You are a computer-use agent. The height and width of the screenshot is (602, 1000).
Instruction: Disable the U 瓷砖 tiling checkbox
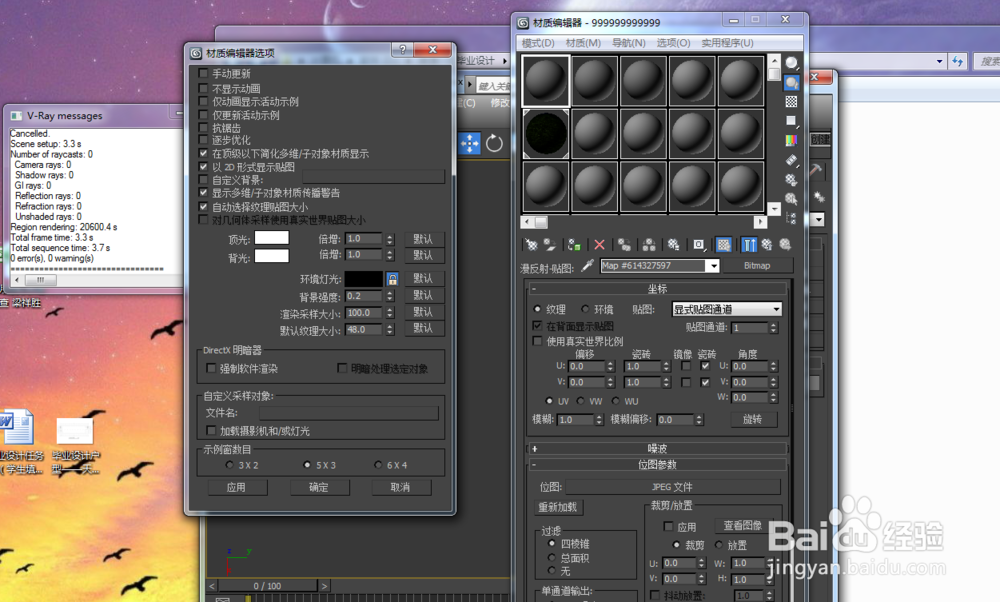coord(703,366)
